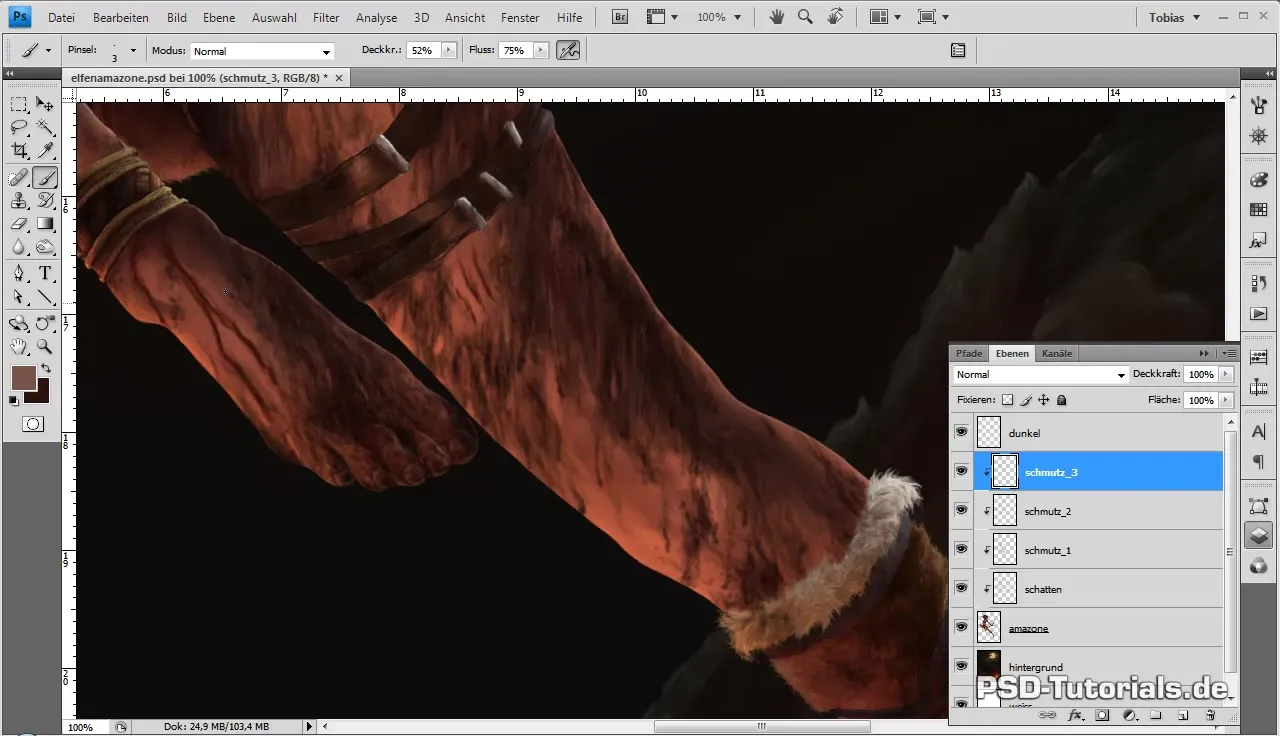The height and width of the screenshot is (736, 1280).
Task: Toggle lock transparent pixels
Action: [x=1008, y=400]
